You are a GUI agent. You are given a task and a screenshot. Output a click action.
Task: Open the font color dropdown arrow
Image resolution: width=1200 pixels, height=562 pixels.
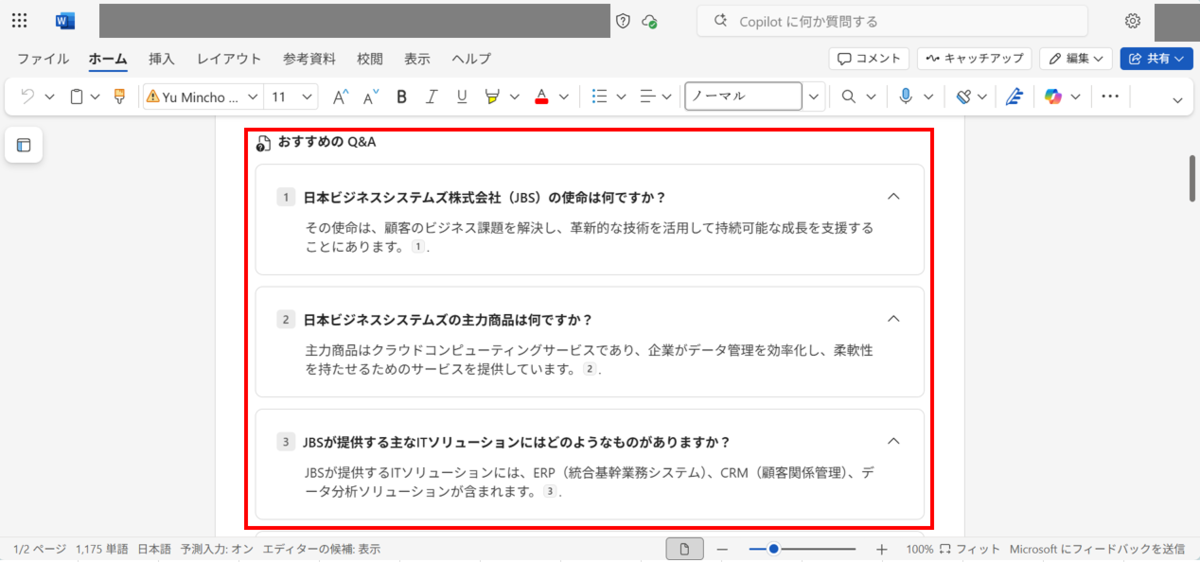click(564, 97)
